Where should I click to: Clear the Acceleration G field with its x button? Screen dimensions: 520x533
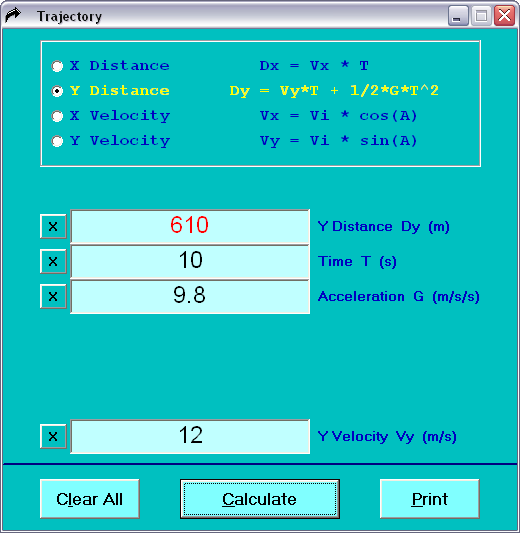(x=53, y=296)
